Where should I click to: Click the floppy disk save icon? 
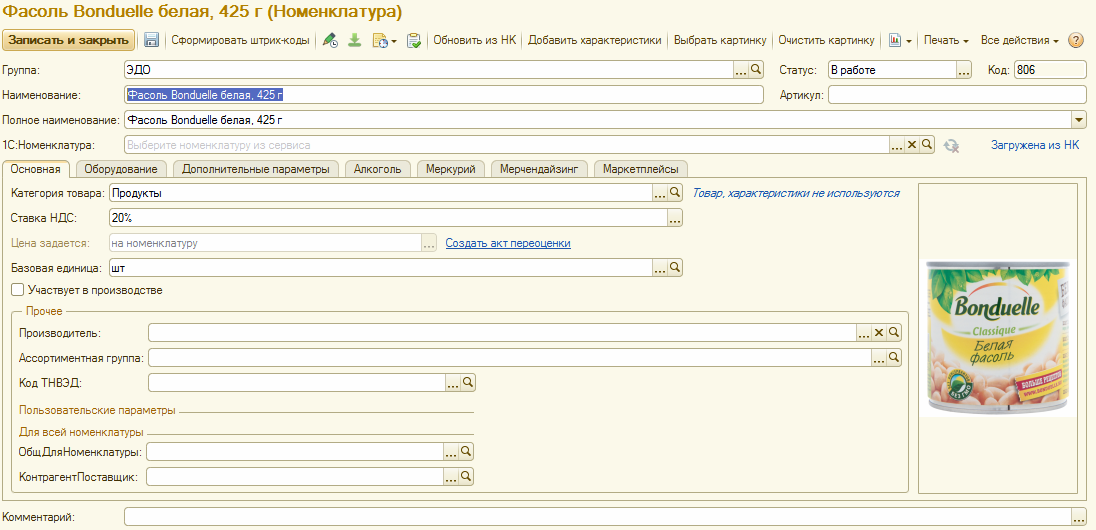click(152, 41)
